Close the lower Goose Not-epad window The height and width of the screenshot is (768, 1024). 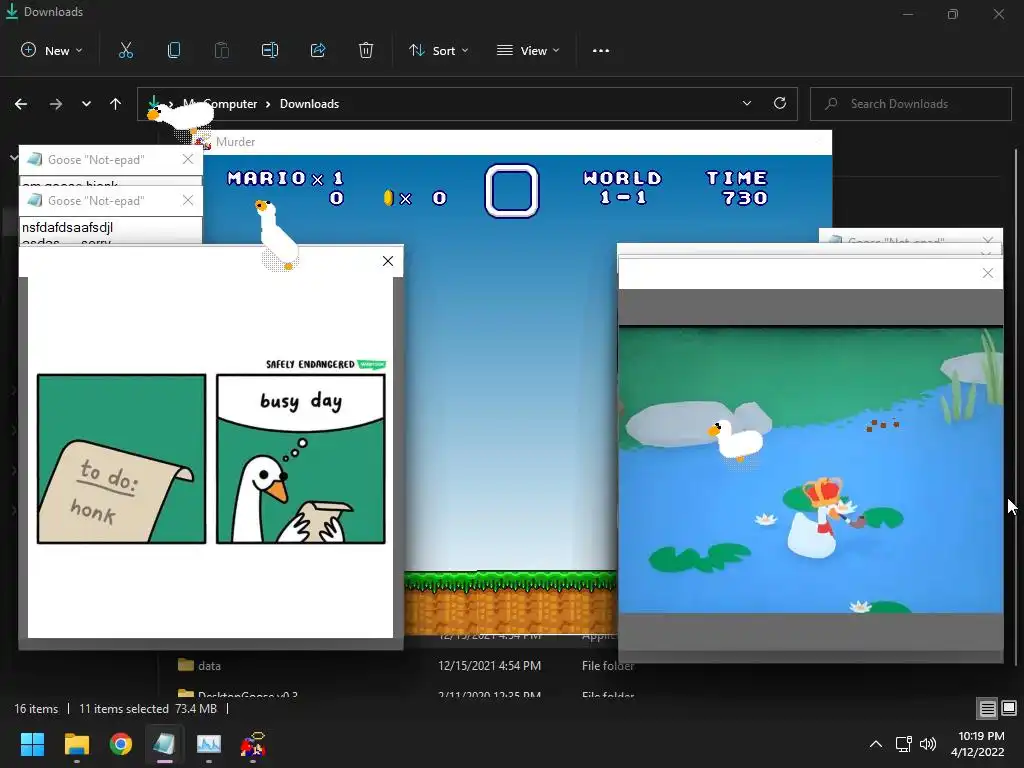(188, 200)
